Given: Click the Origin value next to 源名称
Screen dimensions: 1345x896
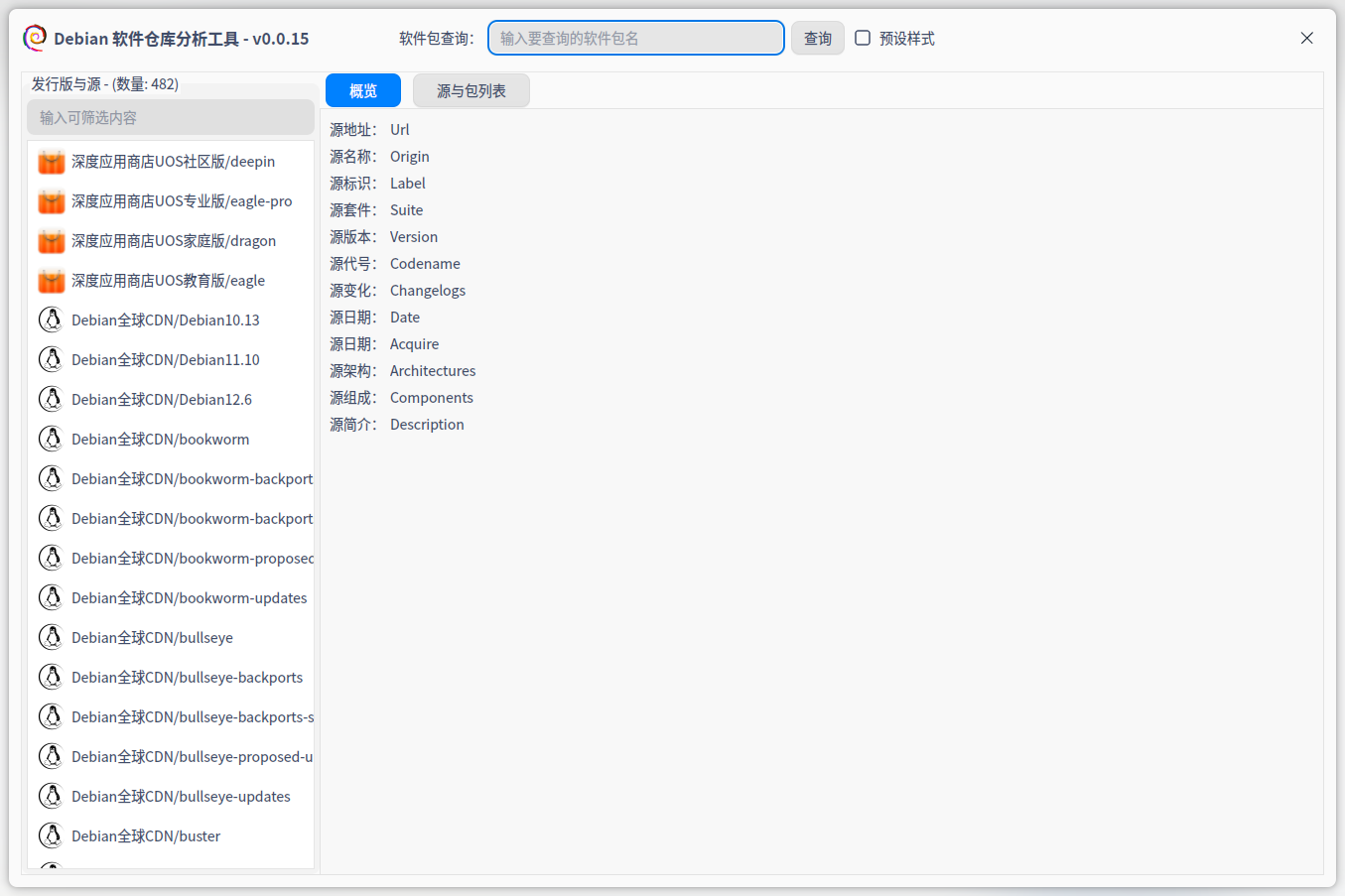Looking at the screenshot, I should (x=410, y=157).
